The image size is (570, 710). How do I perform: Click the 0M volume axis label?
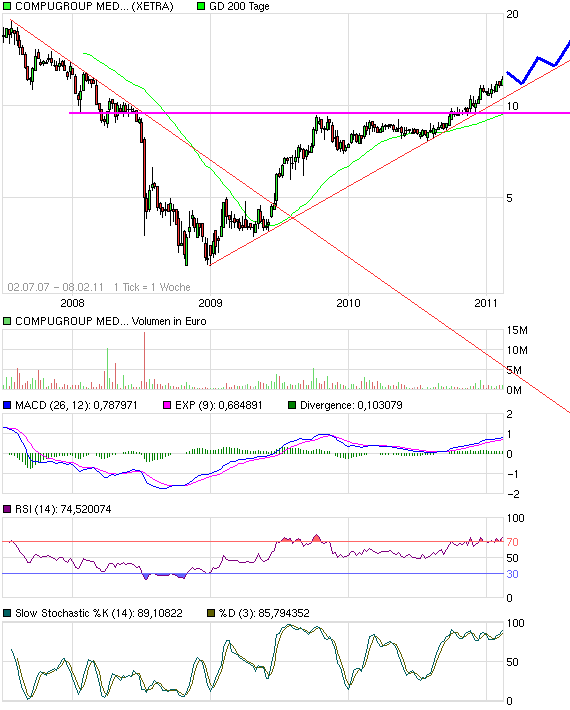pyautogui.click(x=514, y=390)
